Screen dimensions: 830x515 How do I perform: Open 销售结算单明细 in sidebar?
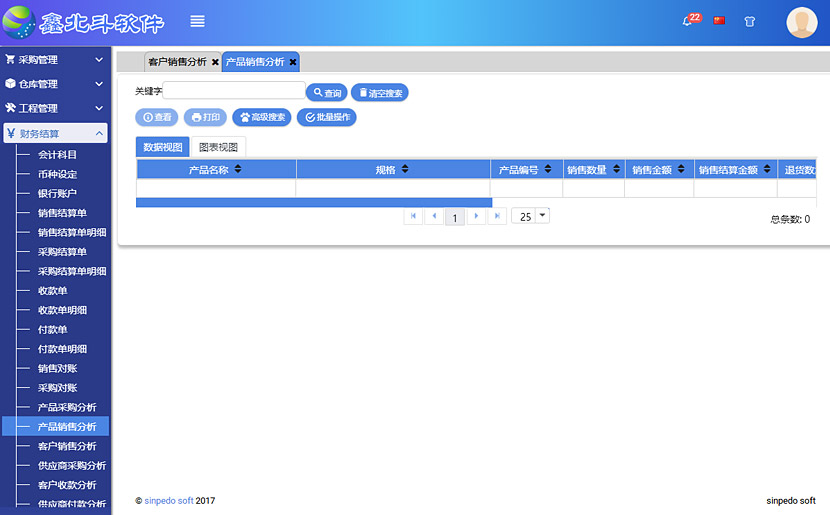tap(72, 232)
